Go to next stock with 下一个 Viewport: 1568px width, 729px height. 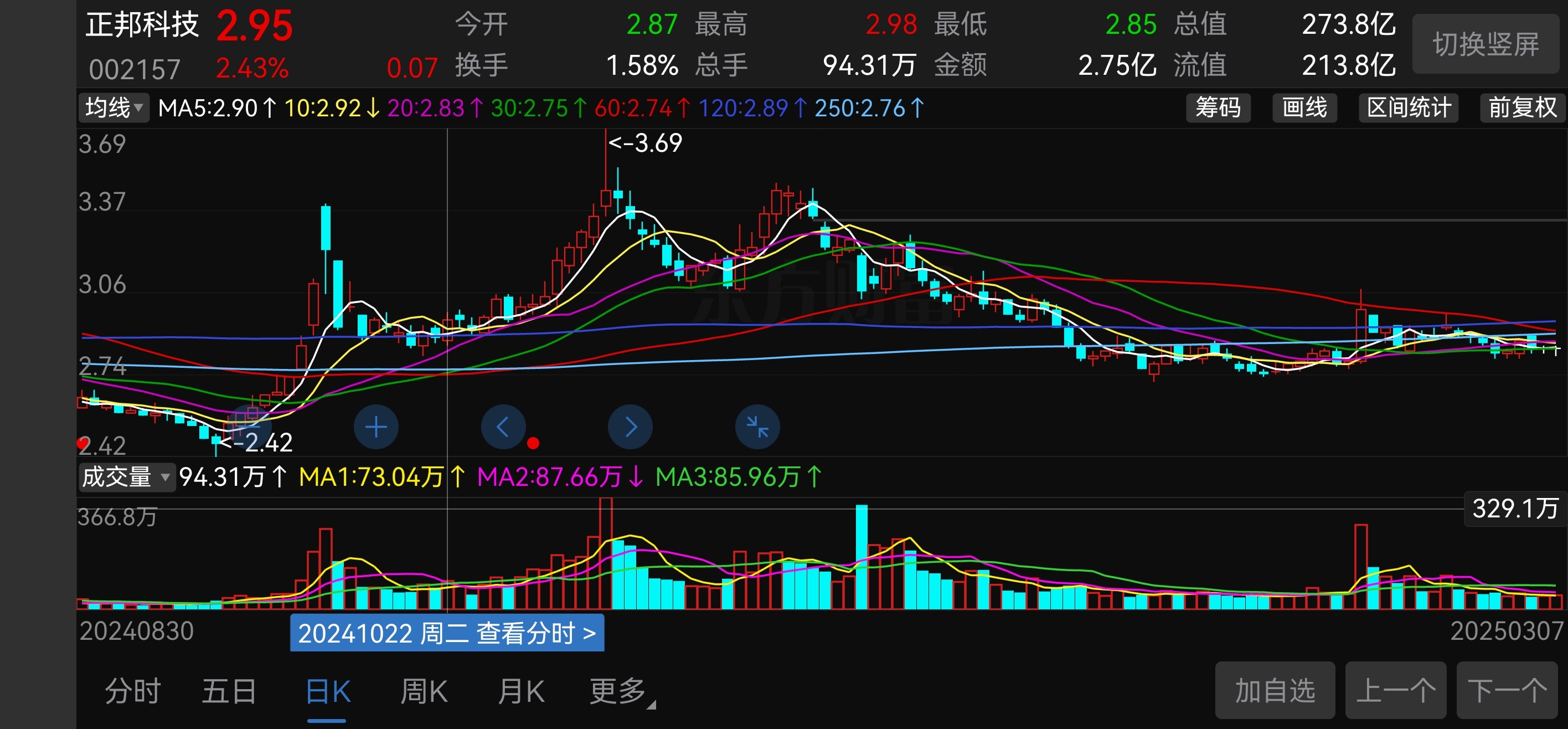click(x=1507, y=691)
